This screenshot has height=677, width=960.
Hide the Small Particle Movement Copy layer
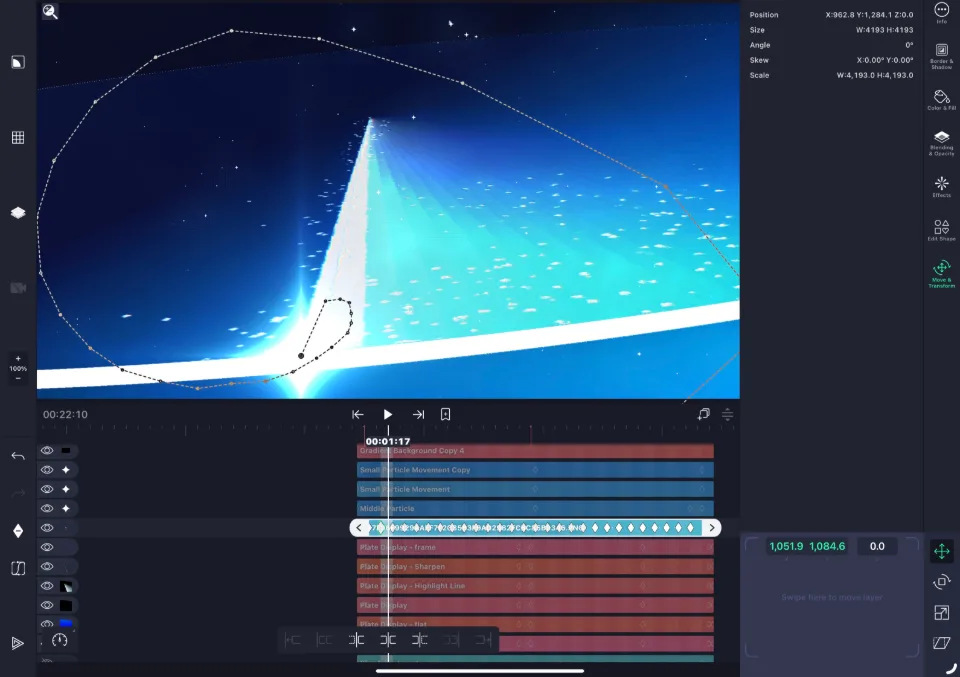click(47, 470)
